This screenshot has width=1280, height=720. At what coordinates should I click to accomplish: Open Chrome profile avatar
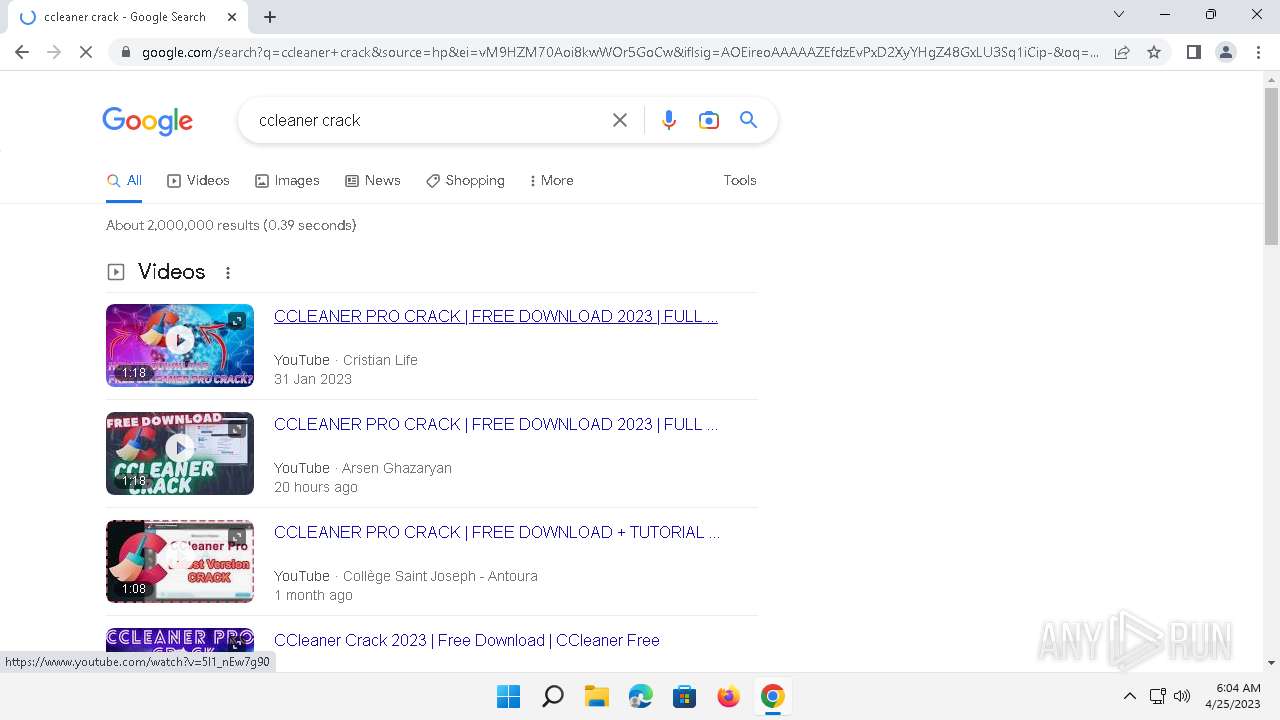[1225, 52]
